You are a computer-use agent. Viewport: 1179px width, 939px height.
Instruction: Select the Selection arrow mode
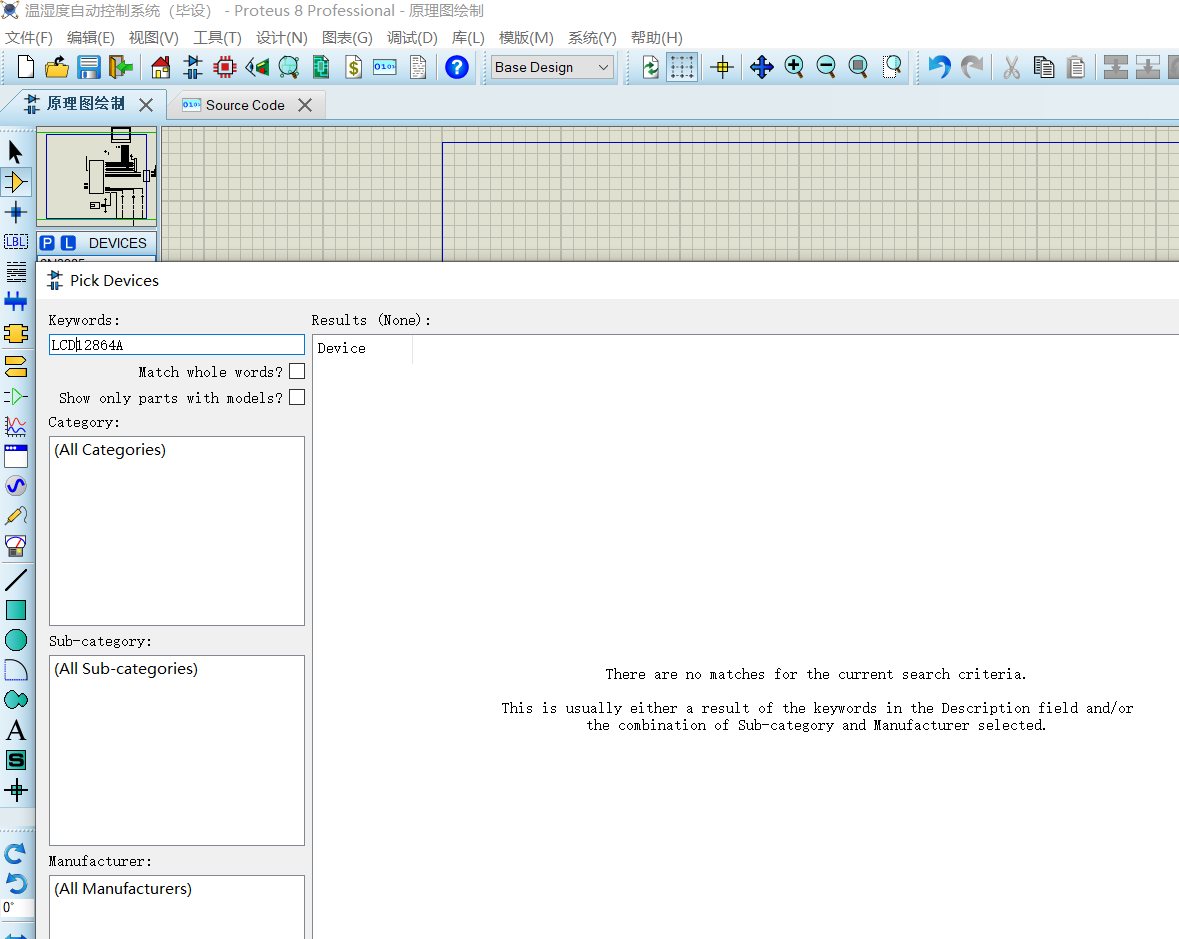(x=16, y=152)
